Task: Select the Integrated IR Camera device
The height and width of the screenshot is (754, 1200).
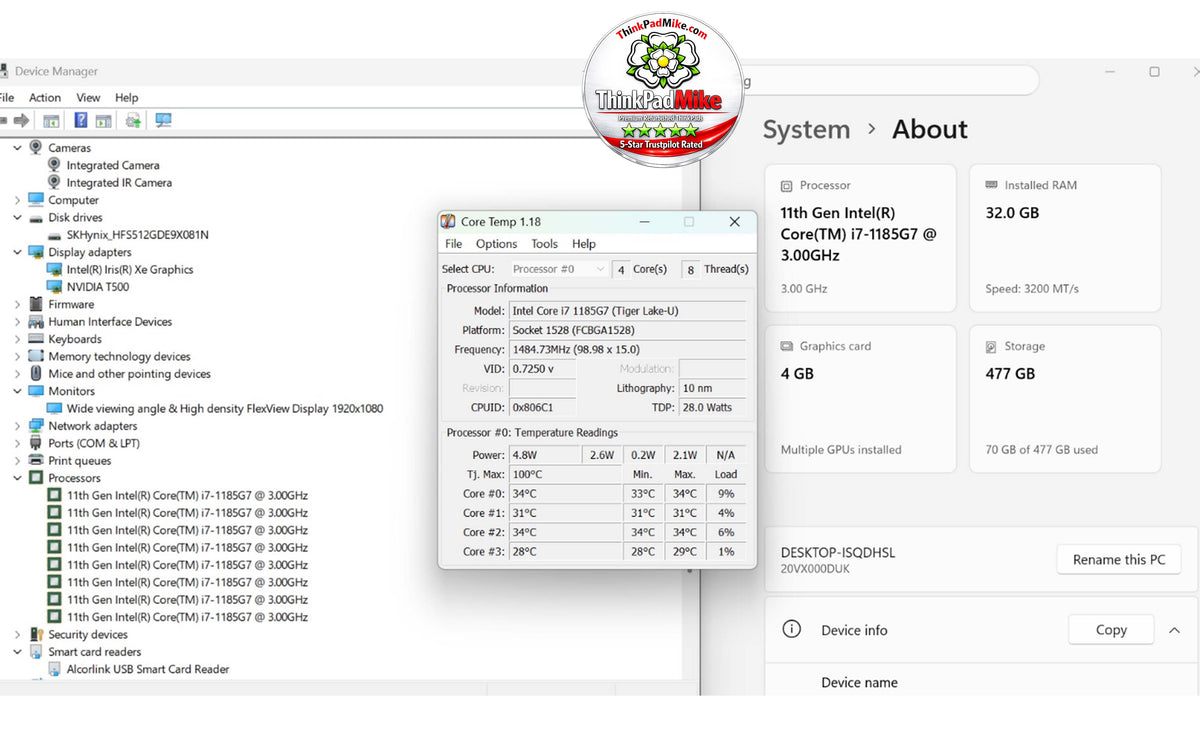Action: point(119,183)
